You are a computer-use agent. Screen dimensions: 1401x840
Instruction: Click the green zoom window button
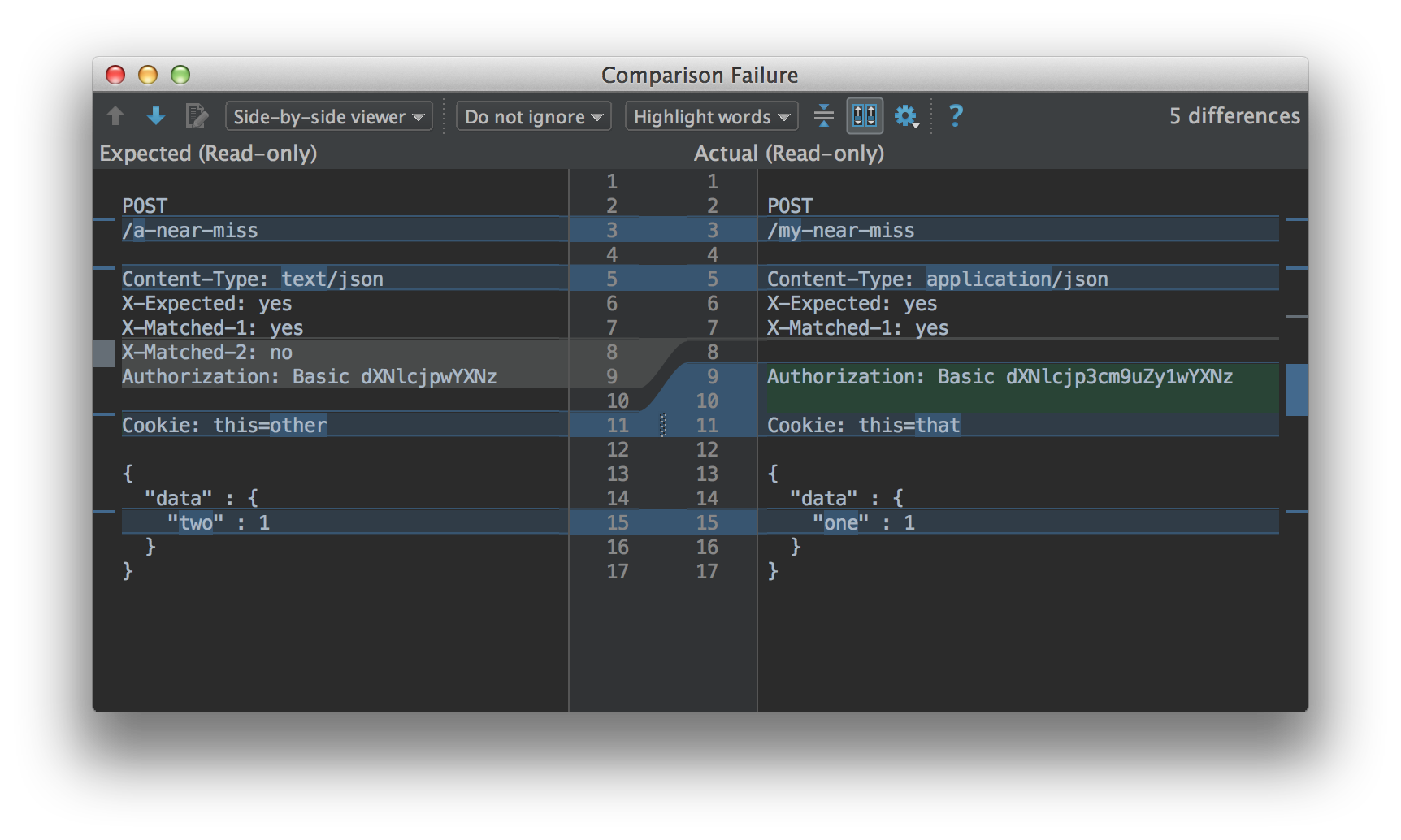pos(180,76)
